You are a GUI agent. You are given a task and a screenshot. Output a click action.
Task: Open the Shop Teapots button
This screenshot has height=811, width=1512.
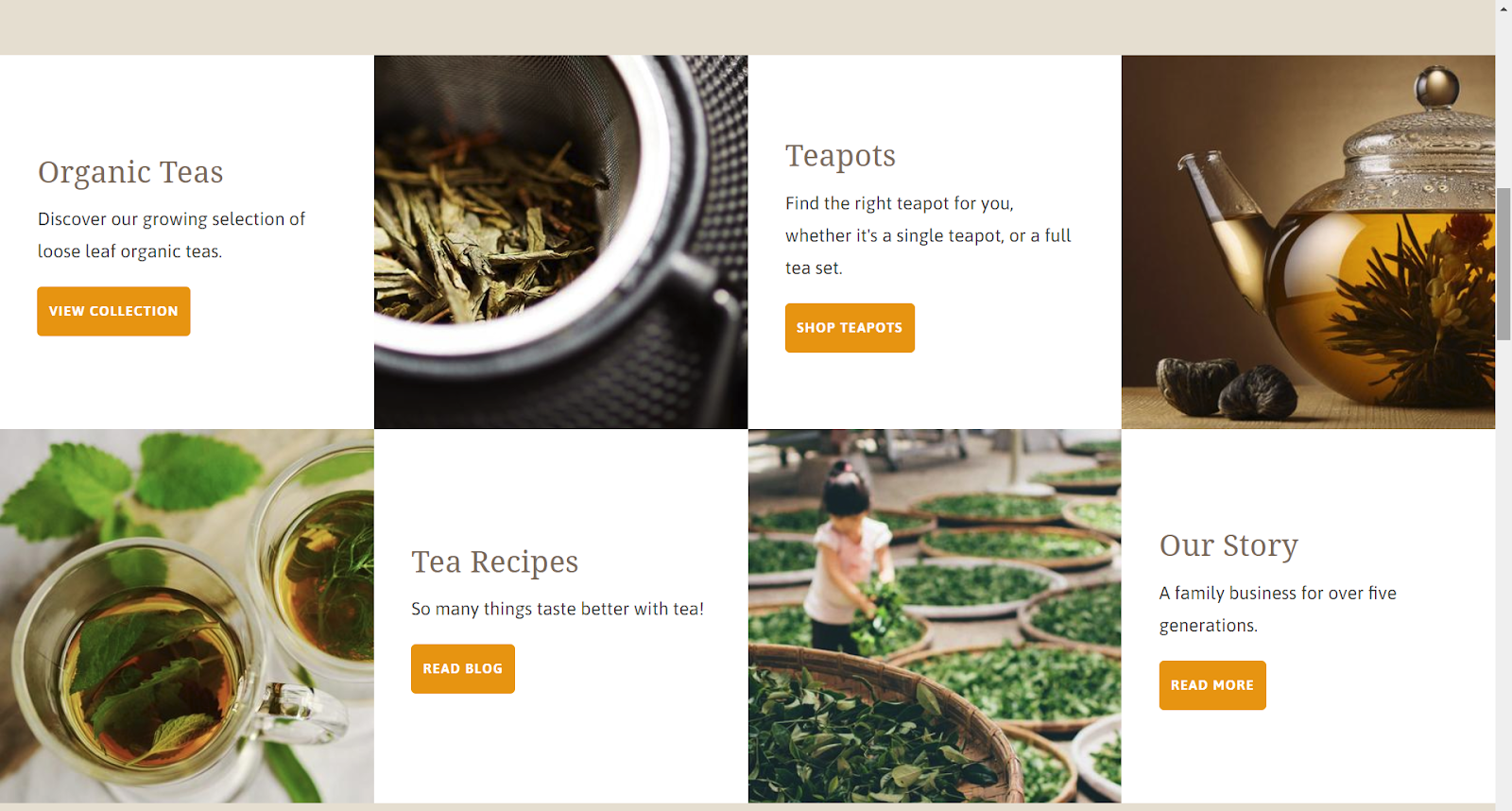[x=850, y=328]
